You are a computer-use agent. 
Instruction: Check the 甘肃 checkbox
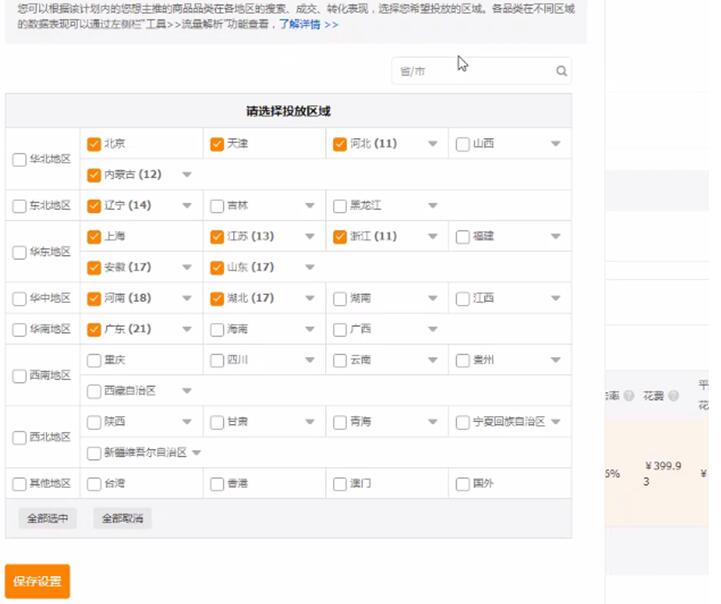217,422
